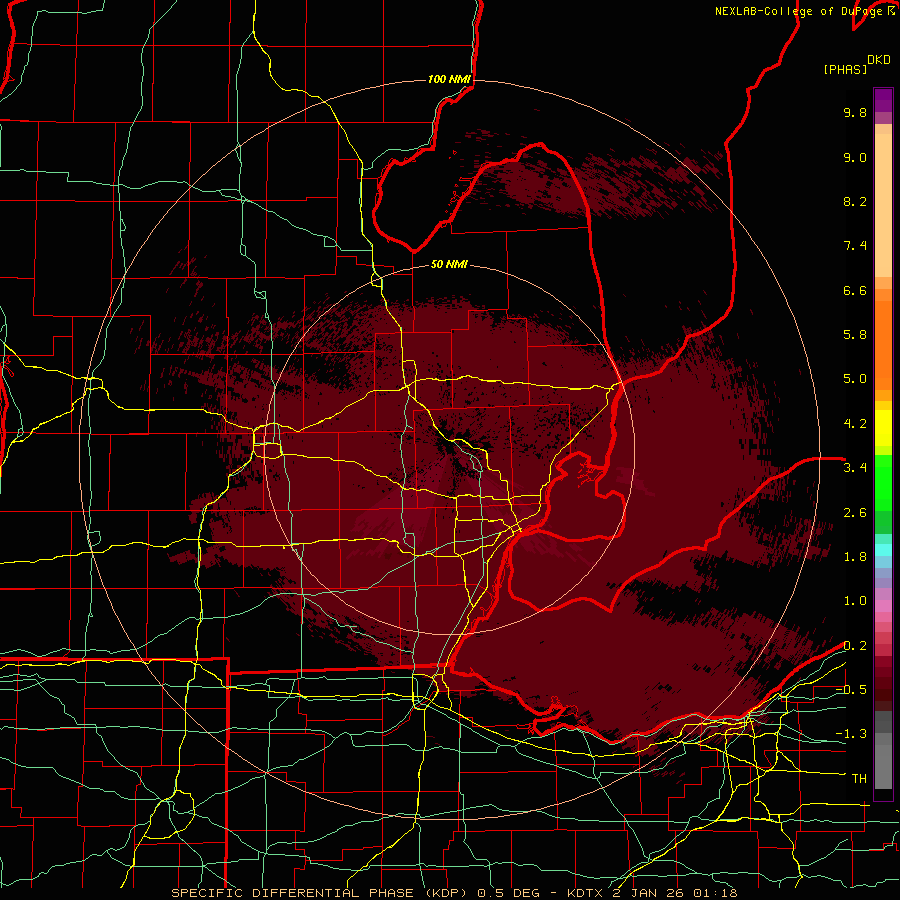Screen dimensions: 900x900
Task: Click the TH threshold label
Action: click(859, 779)
